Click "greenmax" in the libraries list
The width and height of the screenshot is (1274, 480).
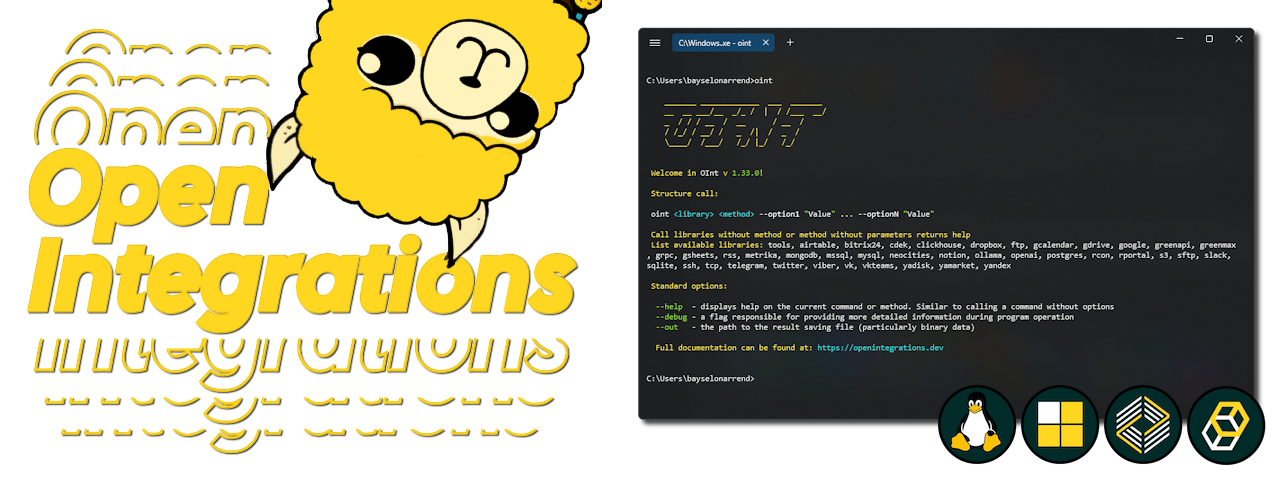[x=1217, y=245]
